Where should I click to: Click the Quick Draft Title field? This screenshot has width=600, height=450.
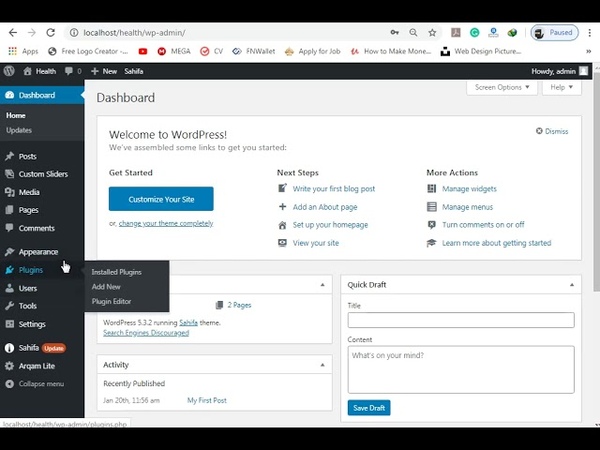(461, 320)
